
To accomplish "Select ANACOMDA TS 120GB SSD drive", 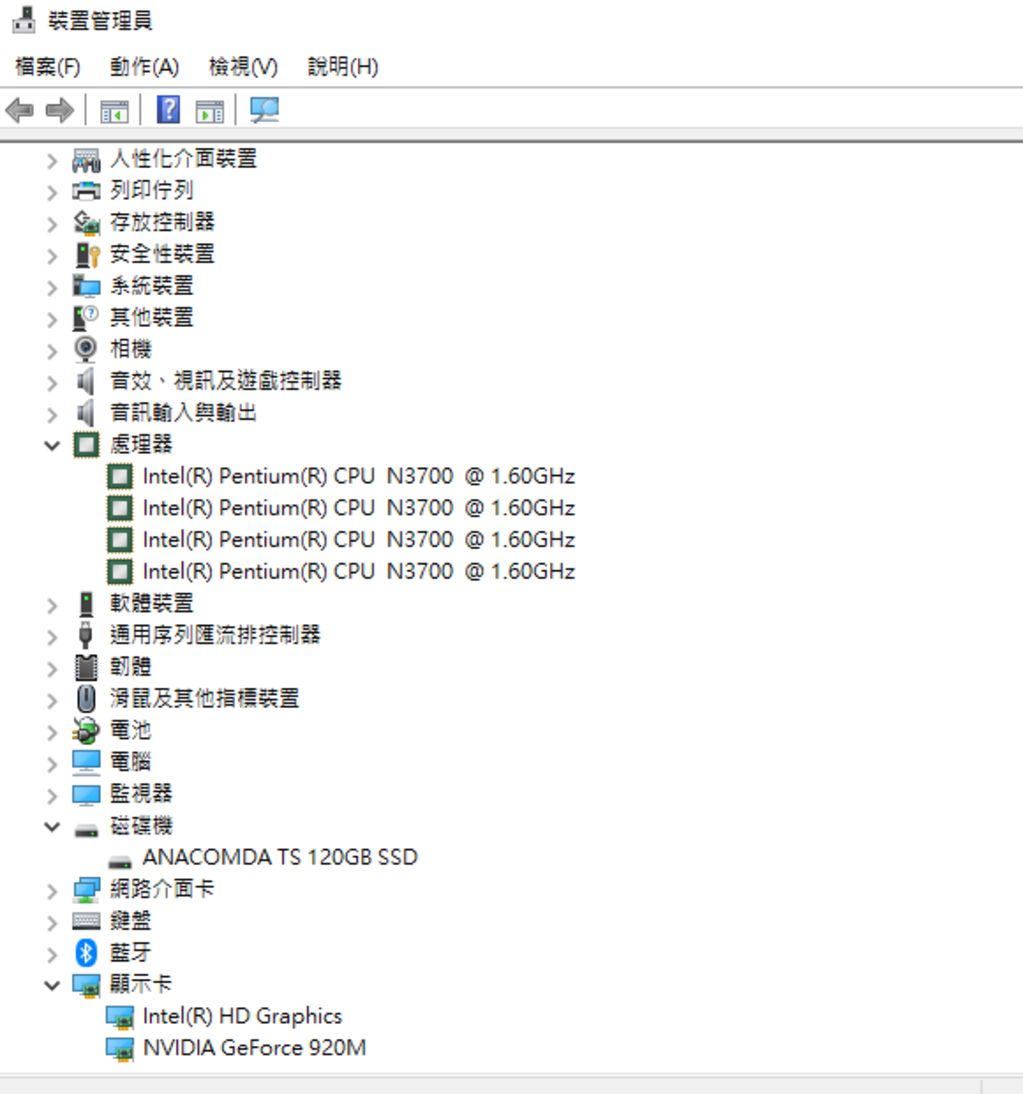I will 280,857.
